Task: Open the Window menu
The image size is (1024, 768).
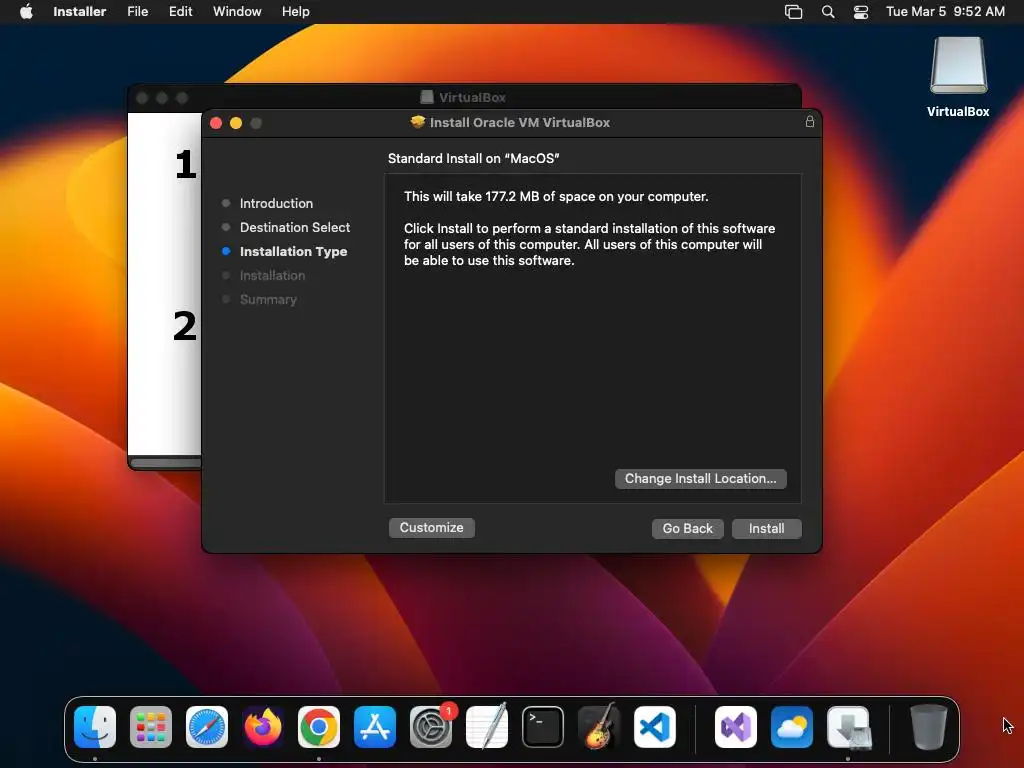Action: coord(237,11)
